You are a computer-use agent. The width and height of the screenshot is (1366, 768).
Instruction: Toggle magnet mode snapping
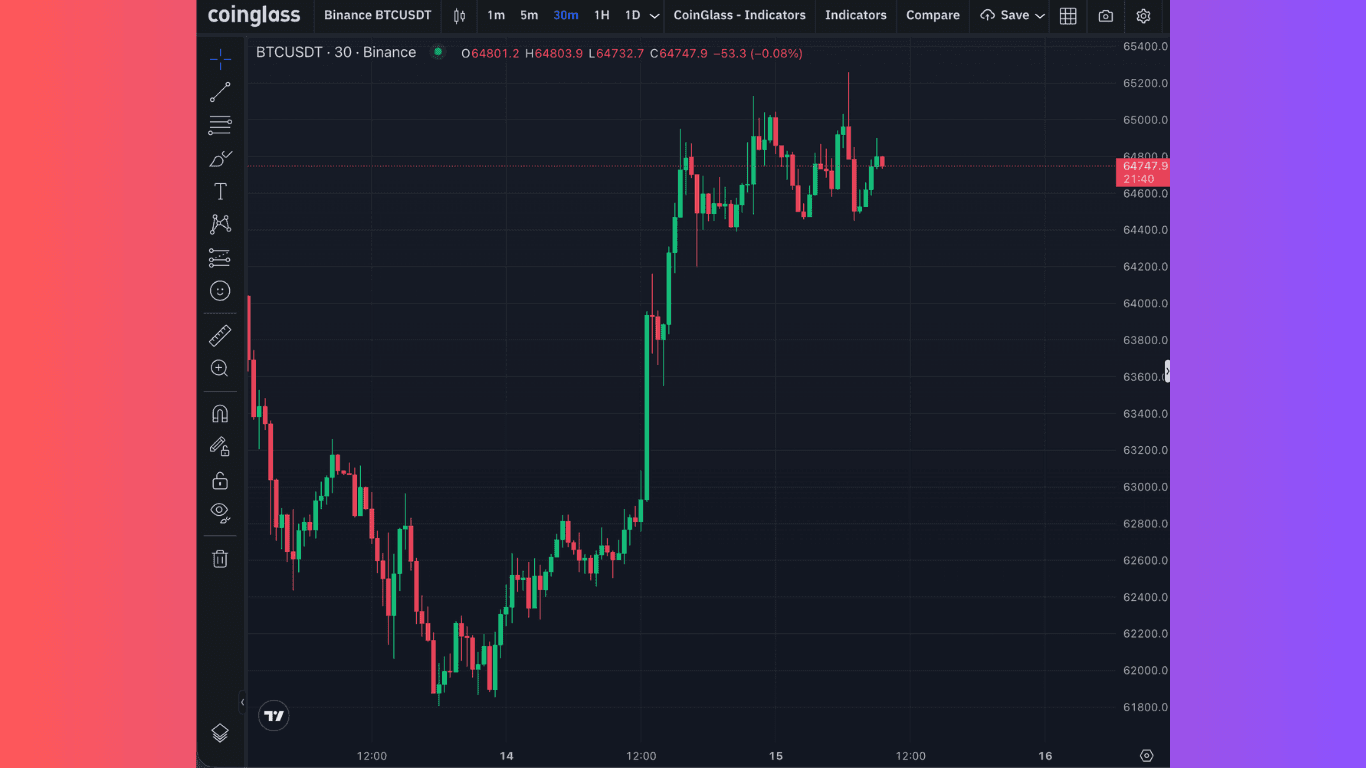(x=220, y=413)
